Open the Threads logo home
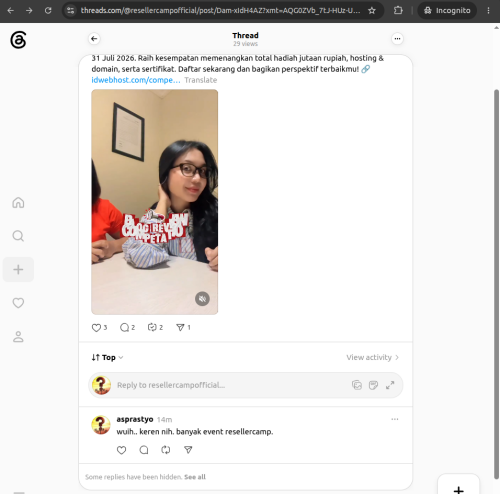The height and width of the screenshot is (494, 500). tap(18, 40)
